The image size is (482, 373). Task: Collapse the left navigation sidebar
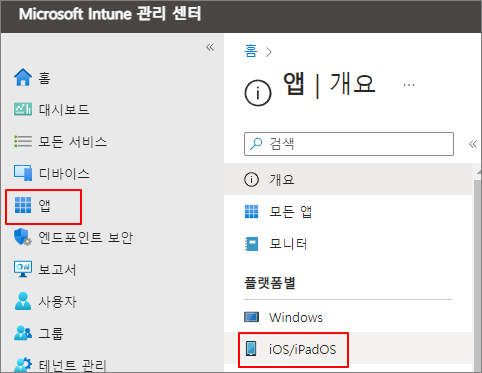click(210, 47)
